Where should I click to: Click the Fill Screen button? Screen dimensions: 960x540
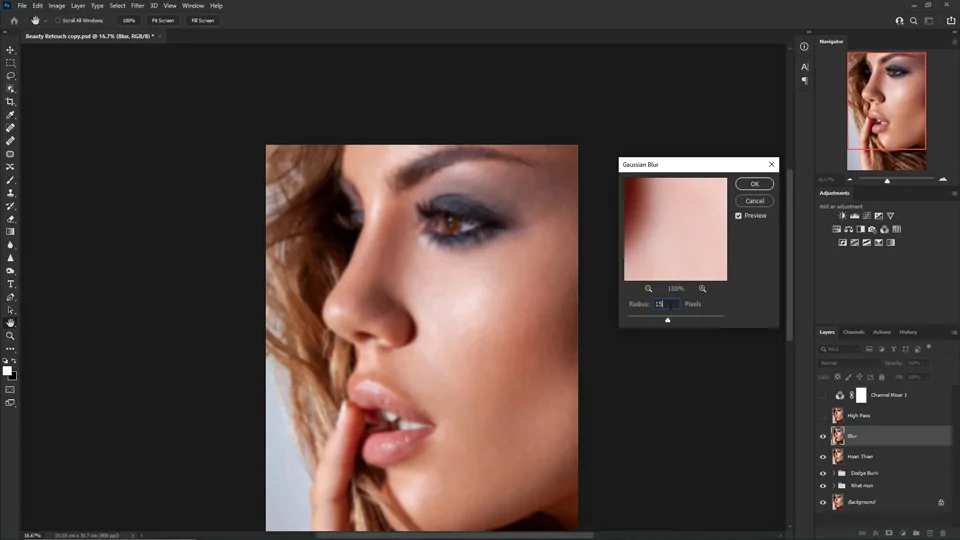(203, 20)
